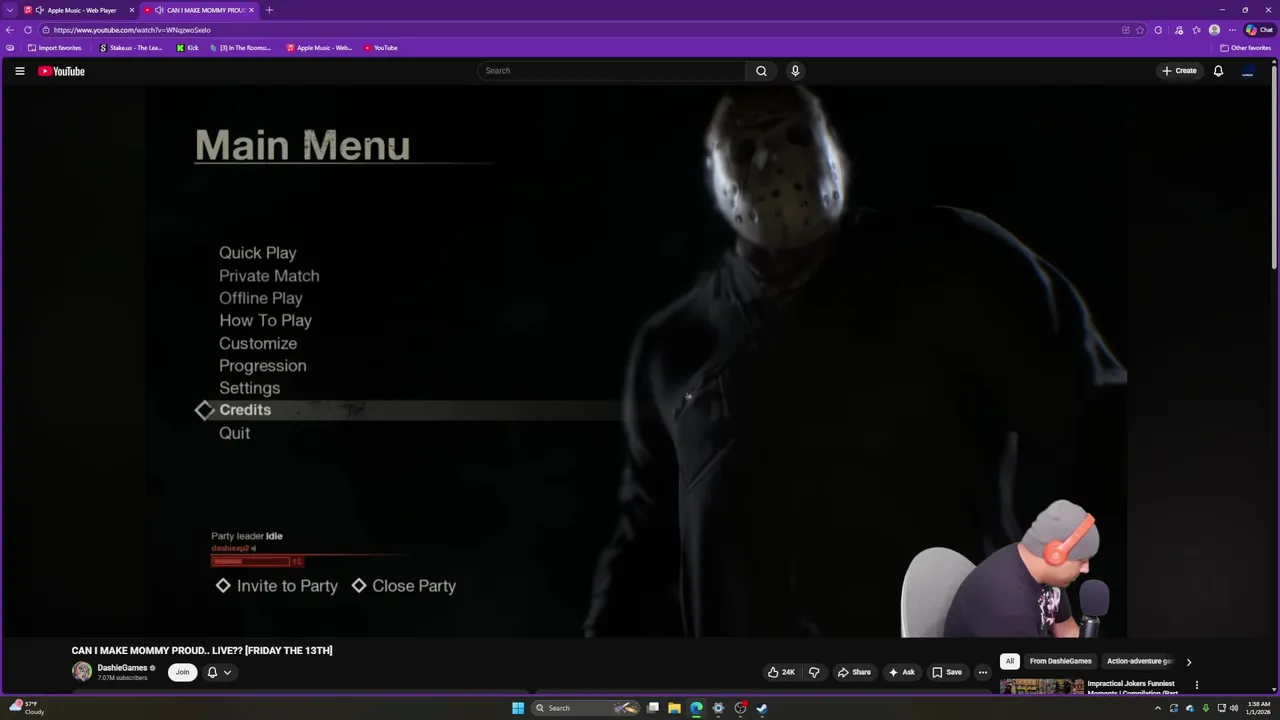Image resolution: width=1280 pixels, height=720 pixels.
Task: Open Edge settings and more (ellipsis)
Action: (1232, 30)
